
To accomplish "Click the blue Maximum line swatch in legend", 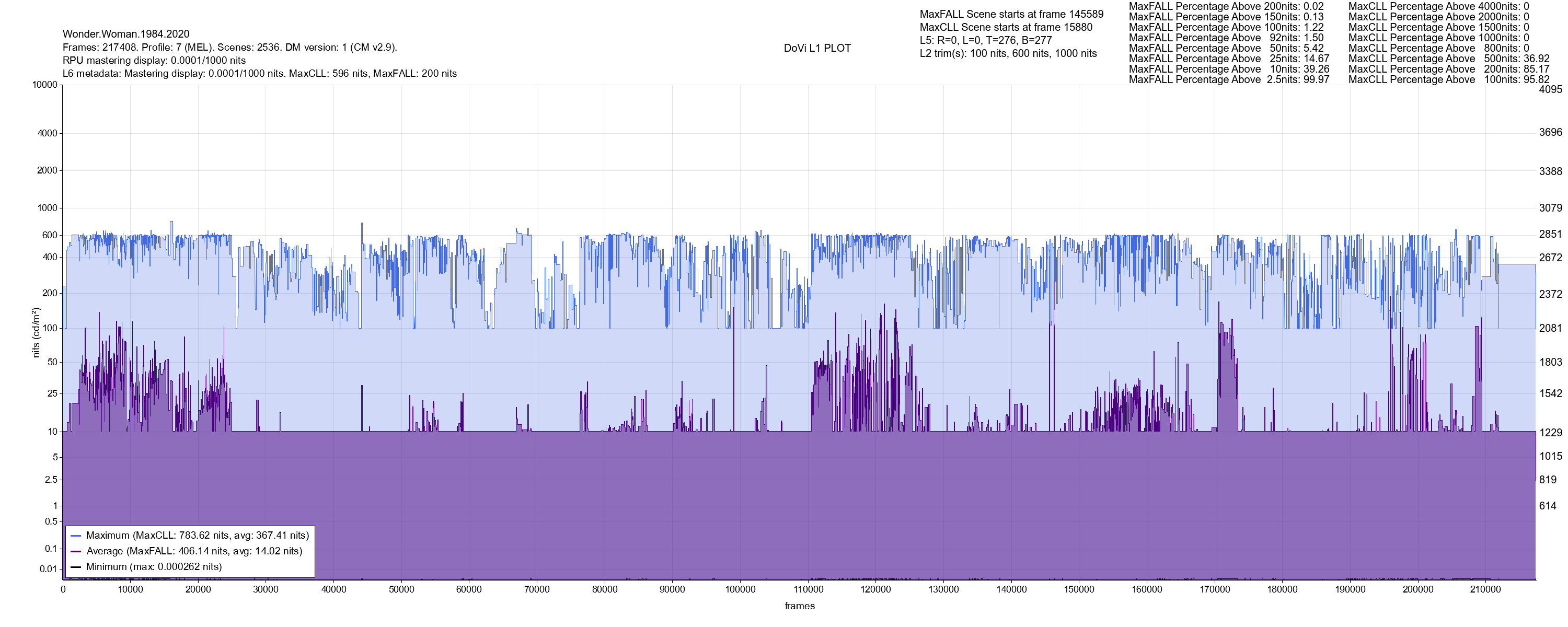I will [75, 536].
